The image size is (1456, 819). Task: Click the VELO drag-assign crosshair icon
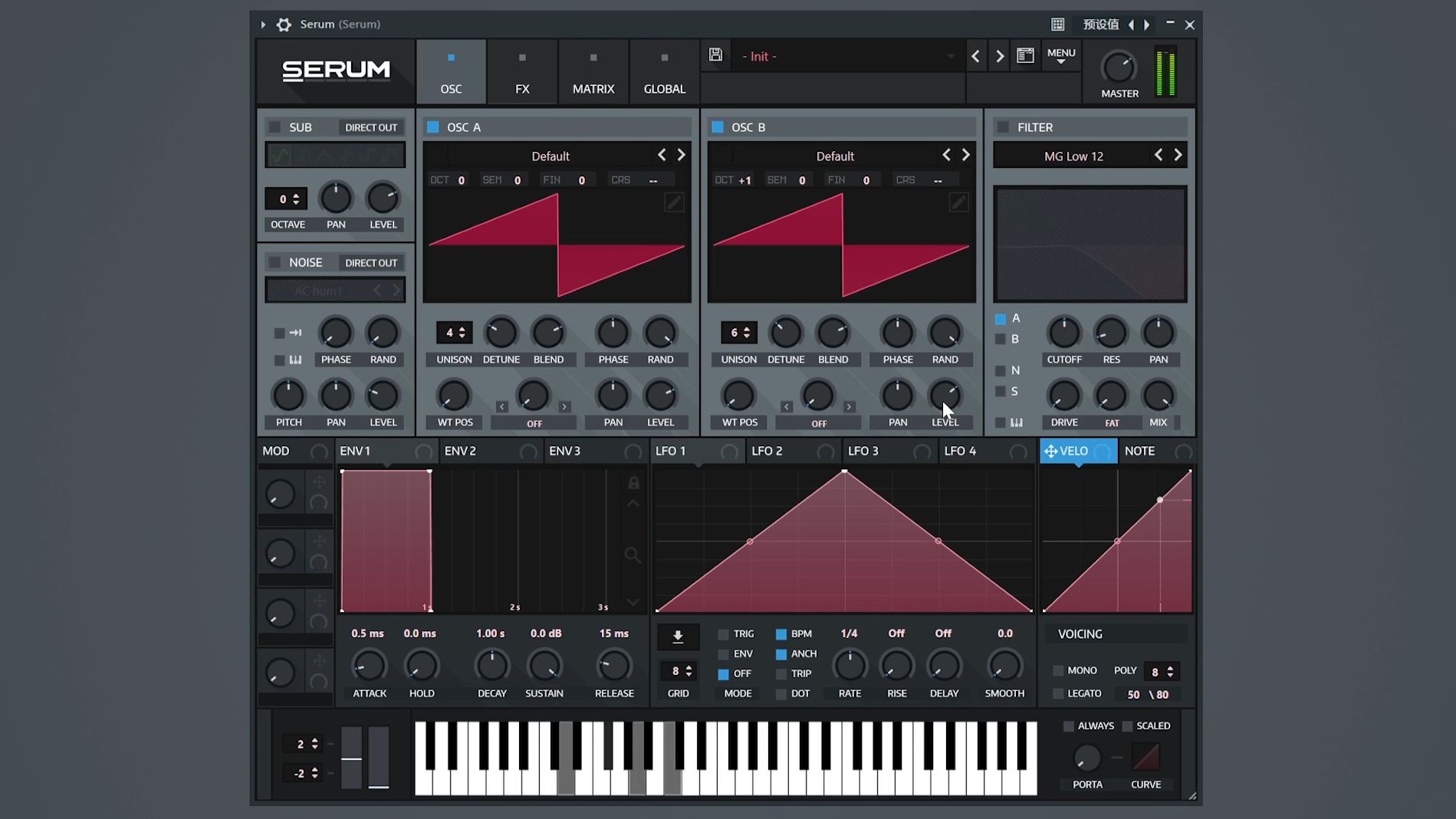point(1050,451)
